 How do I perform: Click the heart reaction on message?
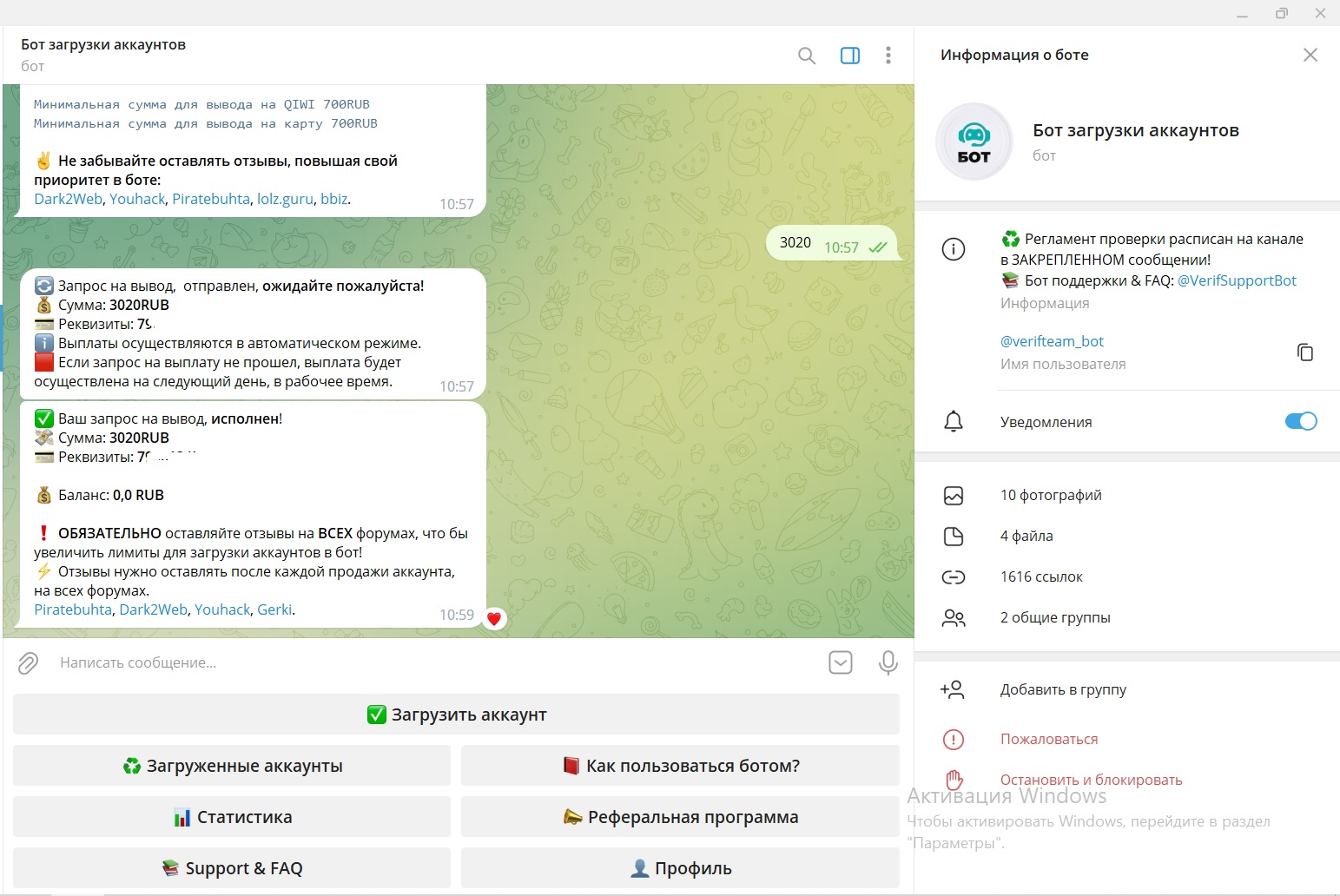(x=494, y=619)
